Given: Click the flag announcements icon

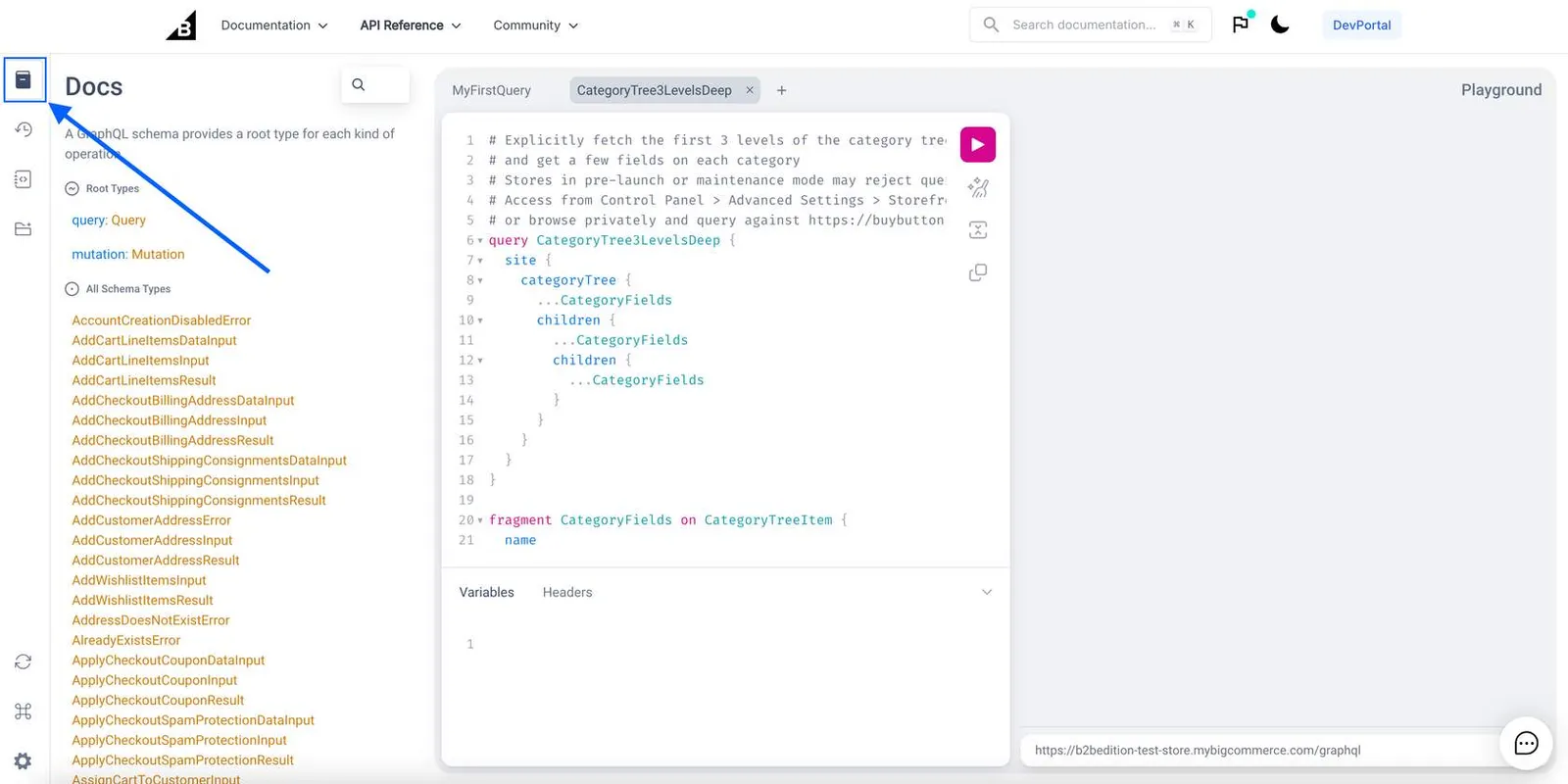Looking at the screenshot, I should tap(1241, 24).
